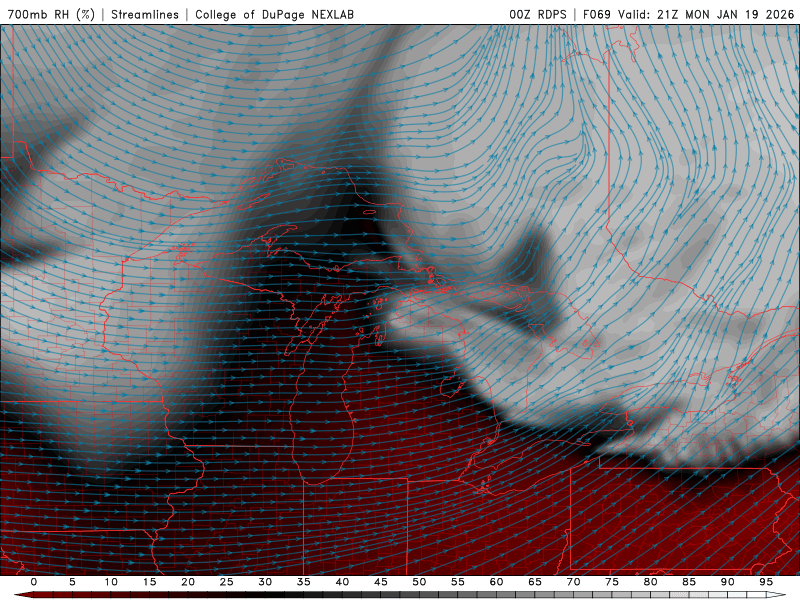Click the colorbar label "10"

(x=111, y=582)
